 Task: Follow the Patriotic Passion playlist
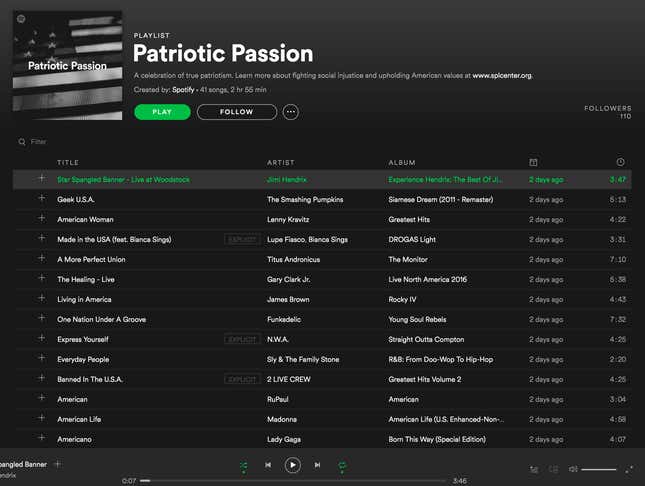pos(237,112)
